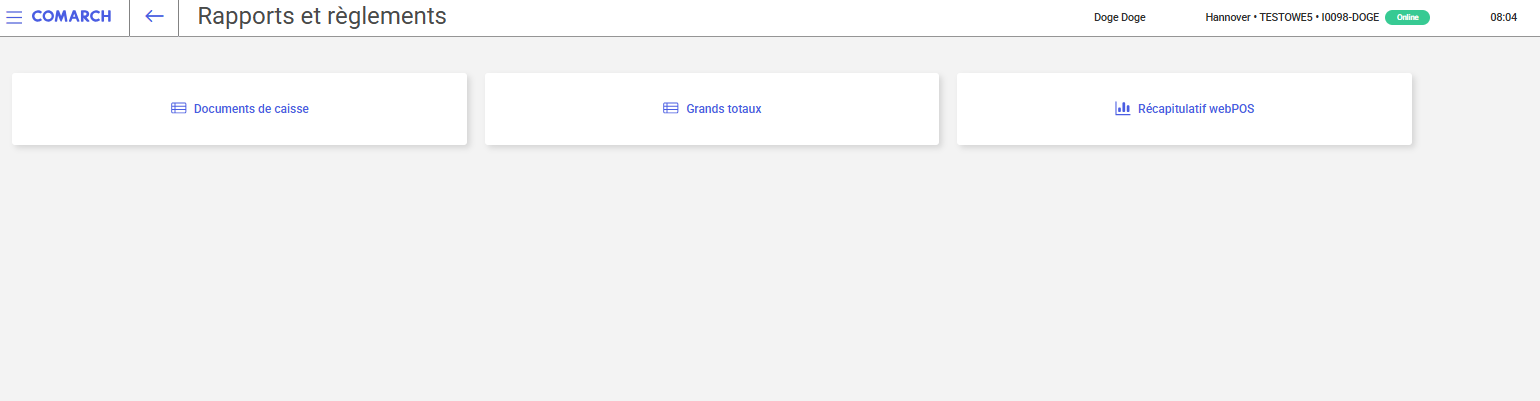Go back using the left arrow

pos(154,17)
